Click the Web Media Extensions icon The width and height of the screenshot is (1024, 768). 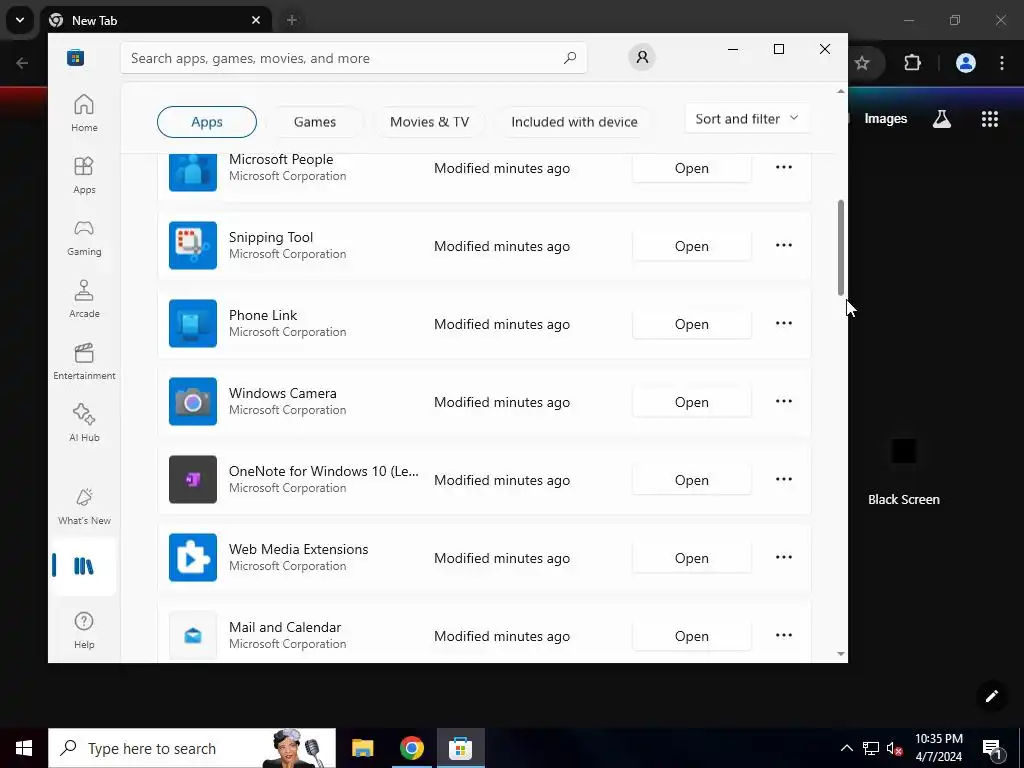pos(193,558)
